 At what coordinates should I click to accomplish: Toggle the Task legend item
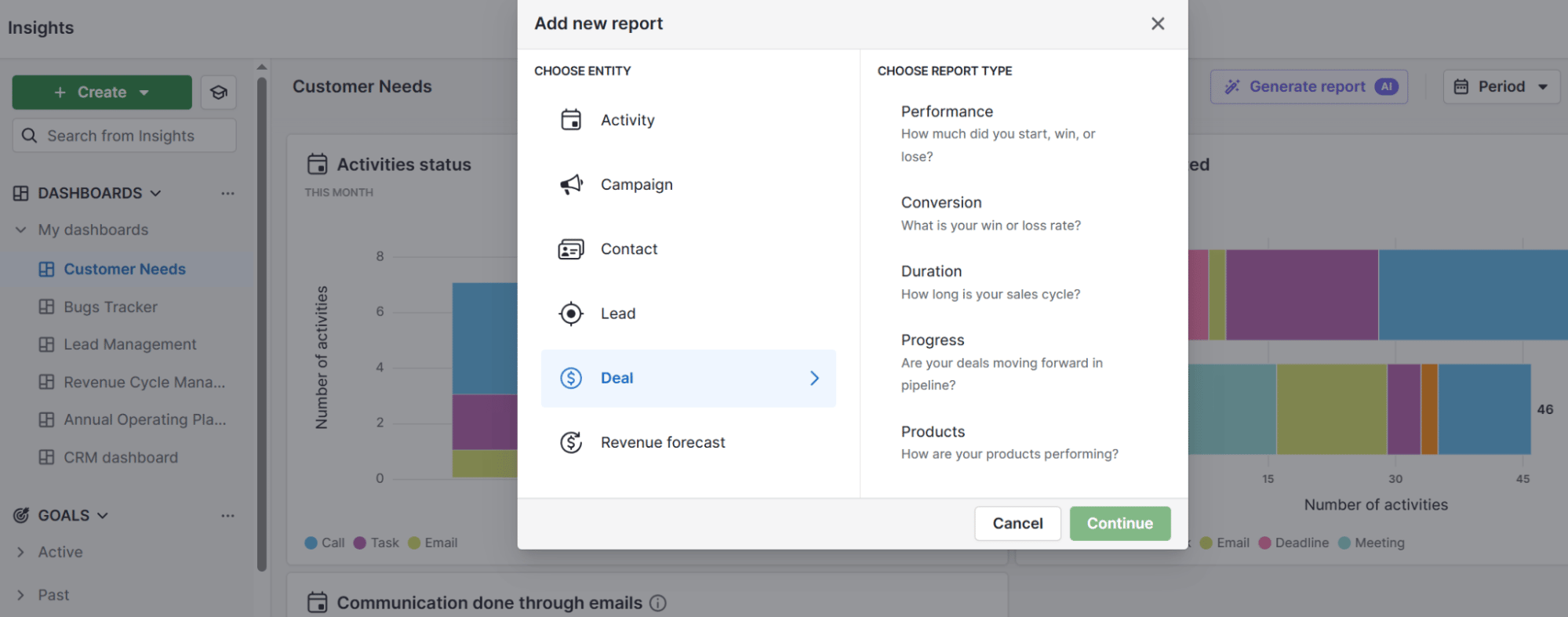[377, 543]
